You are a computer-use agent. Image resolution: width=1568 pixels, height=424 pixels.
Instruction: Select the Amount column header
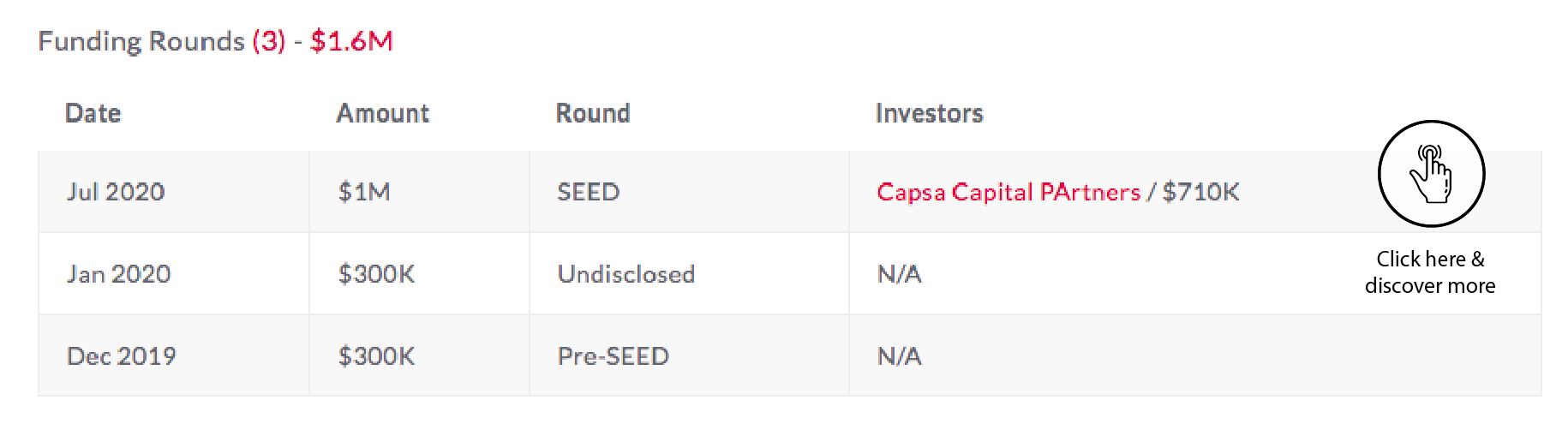coord(382,113)
